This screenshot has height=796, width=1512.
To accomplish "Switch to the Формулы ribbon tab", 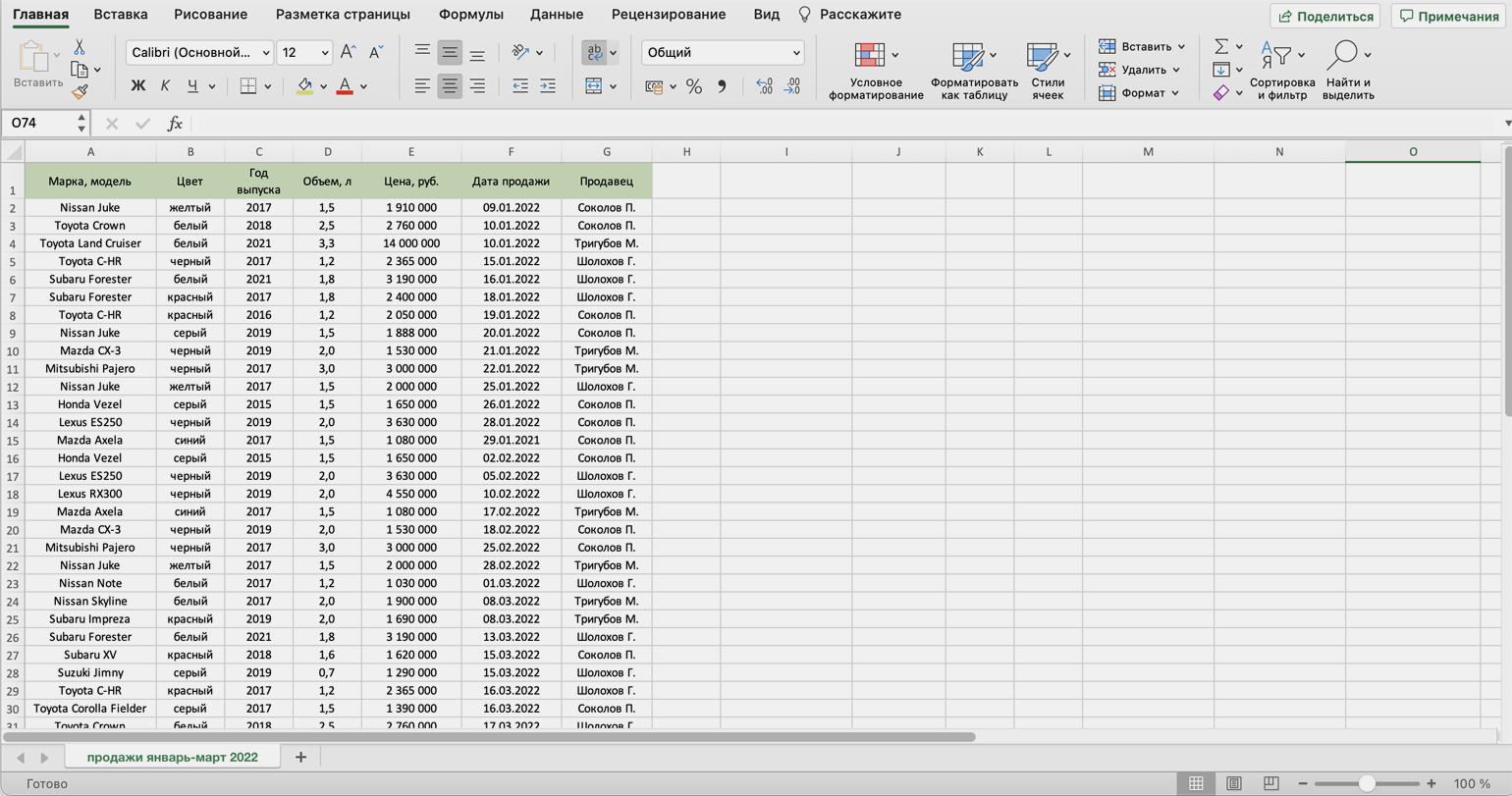I will click(x=470, y=15).
